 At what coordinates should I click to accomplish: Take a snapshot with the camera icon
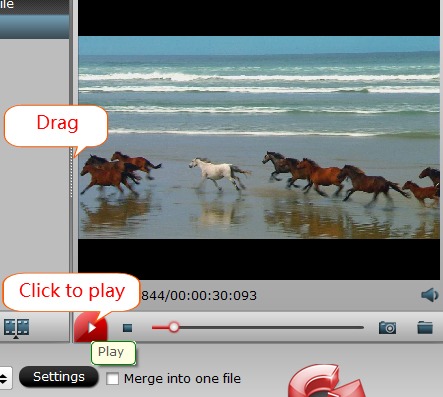(x=387, y=328)
